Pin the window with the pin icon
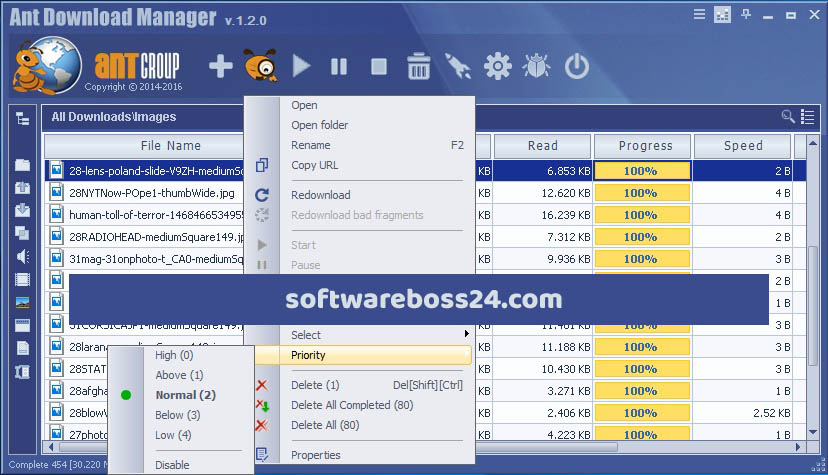This screenshot has height=475, width=828. (746, 14)
